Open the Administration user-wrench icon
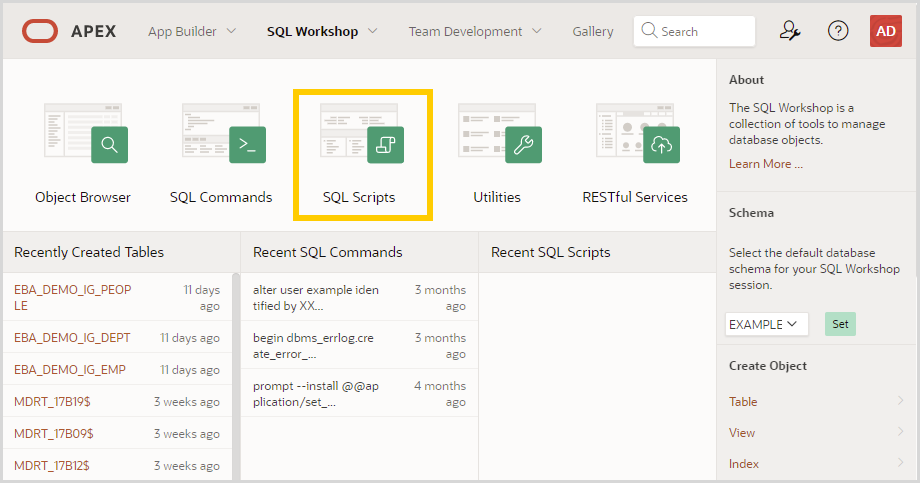 pos(790,31)
